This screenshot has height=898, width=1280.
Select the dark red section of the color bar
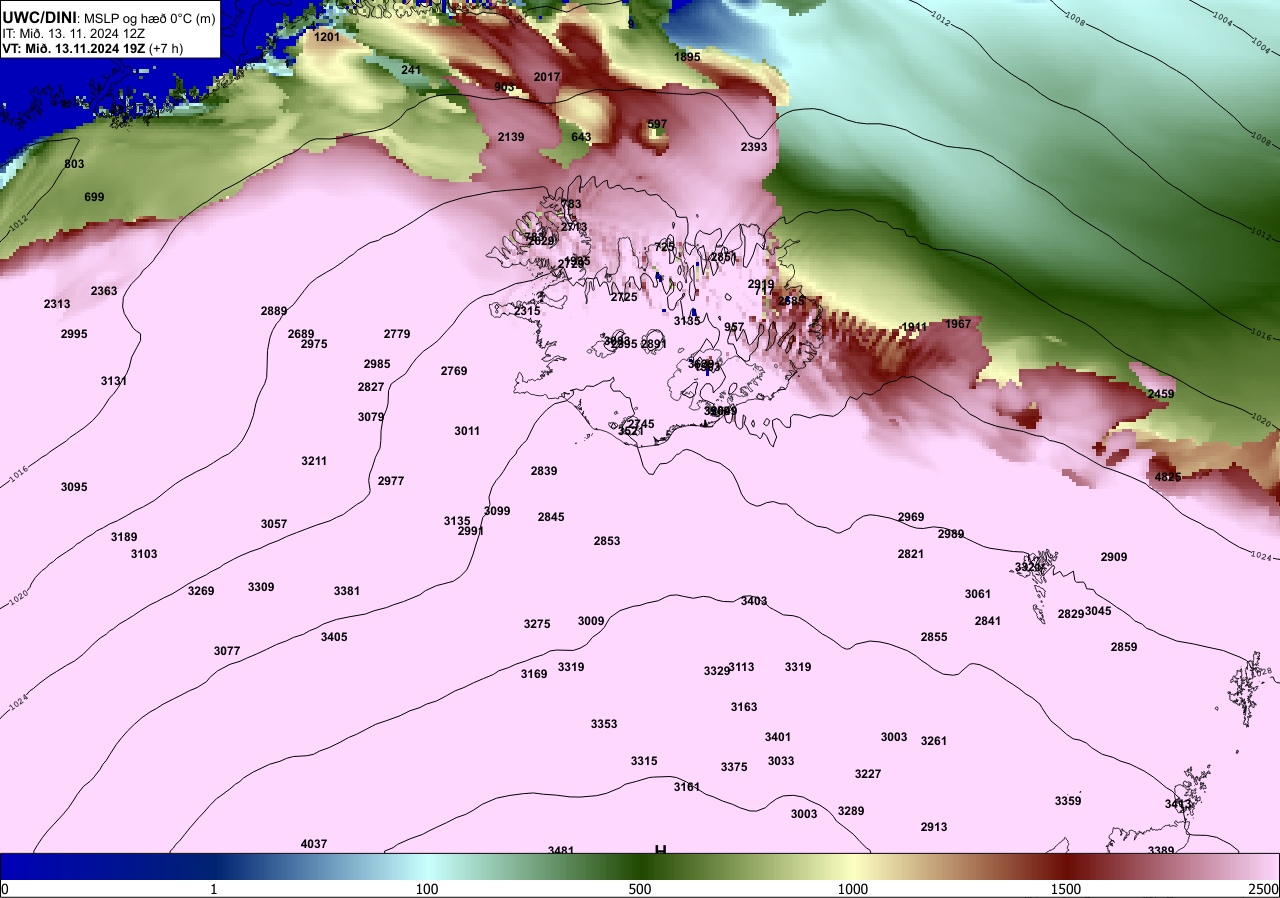coord(1066,866)
